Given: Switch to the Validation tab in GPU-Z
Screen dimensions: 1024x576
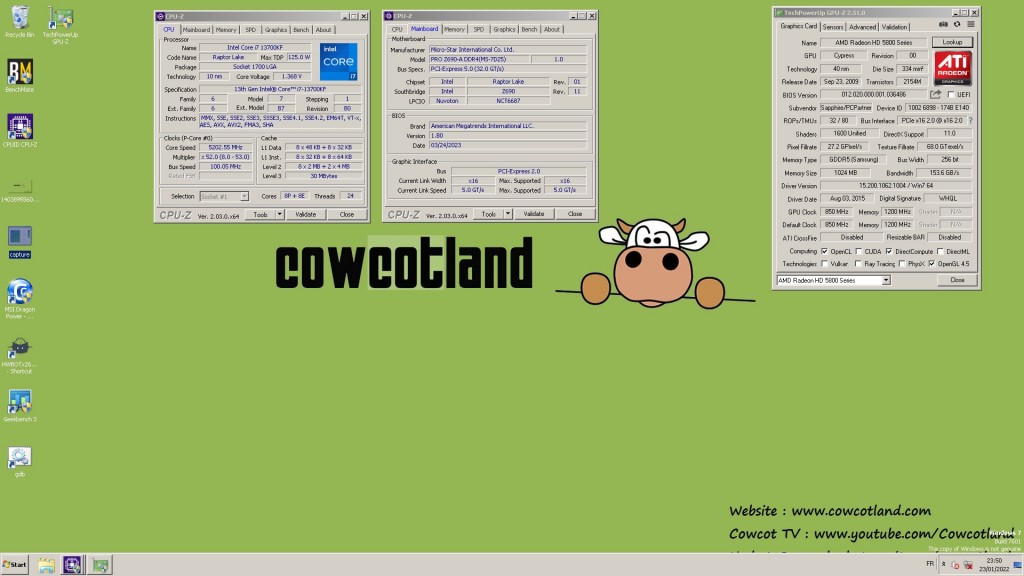Looking at the screenshot, I should coord(894,27).
